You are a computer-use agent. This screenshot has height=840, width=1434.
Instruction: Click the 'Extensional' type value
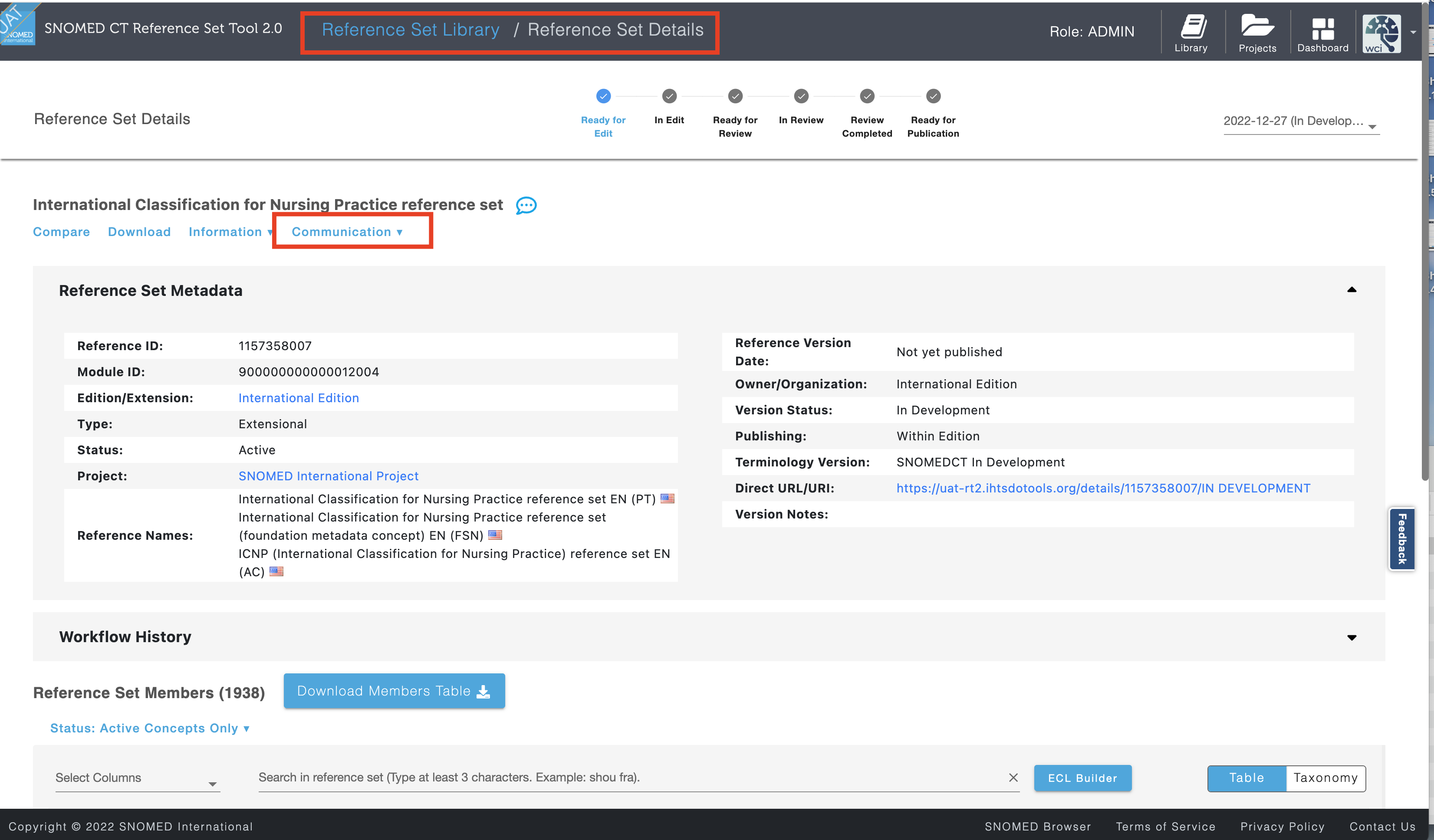coord(273,424)
